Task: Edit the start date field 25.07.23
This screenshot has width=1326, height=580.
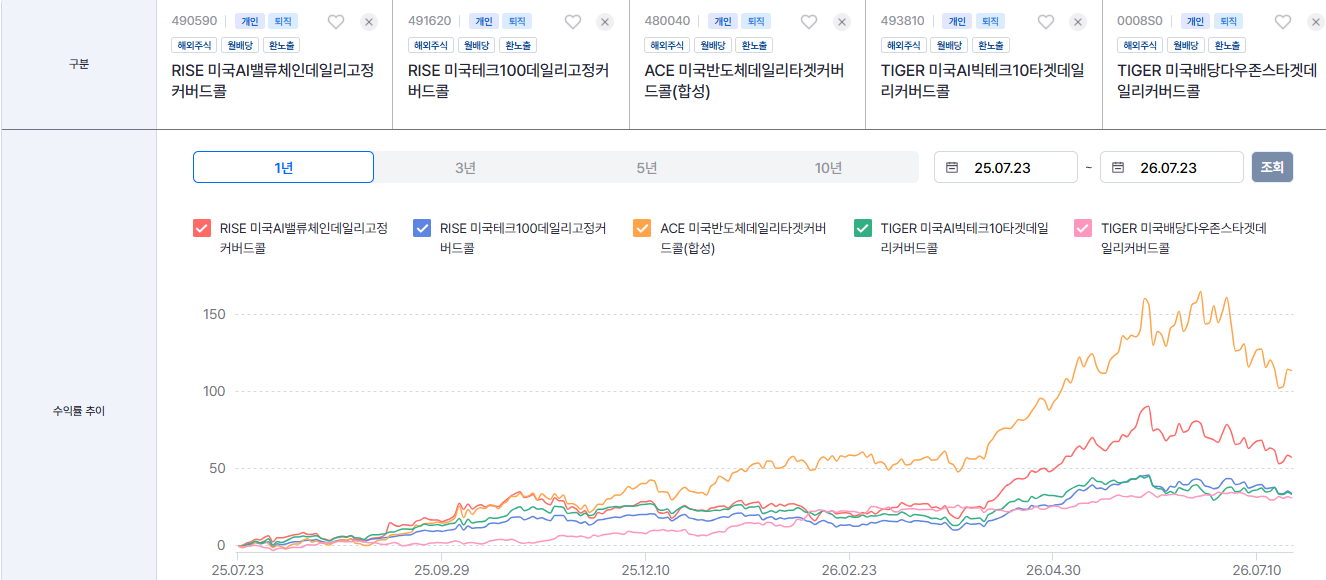Action: 1006,167
